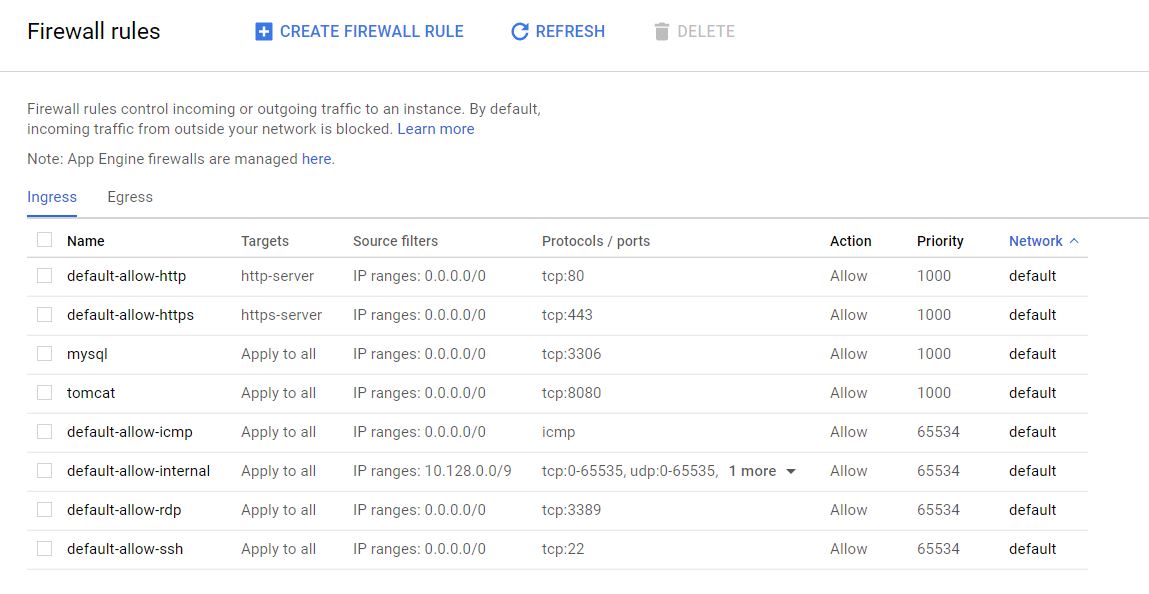Click the trash can Delete icon
1149x594 pixels.
(x=660, y=31)
